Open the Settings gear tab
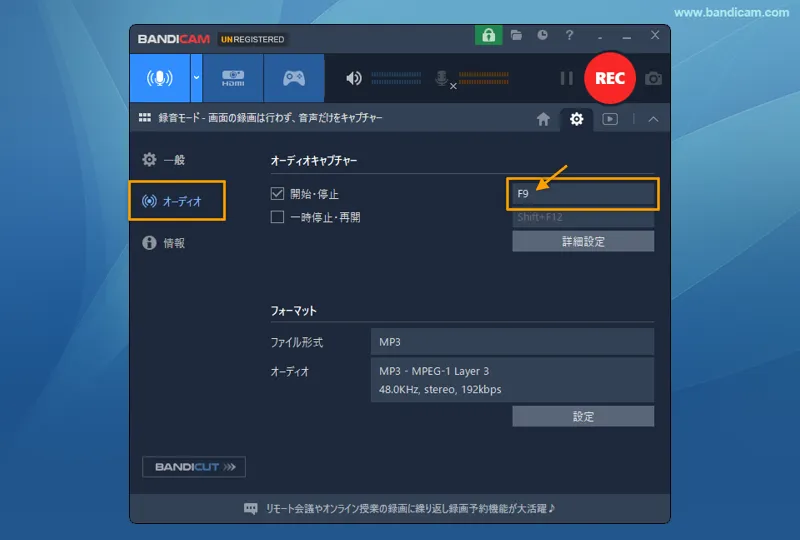The image size is (800, 540). coord(577,119)
